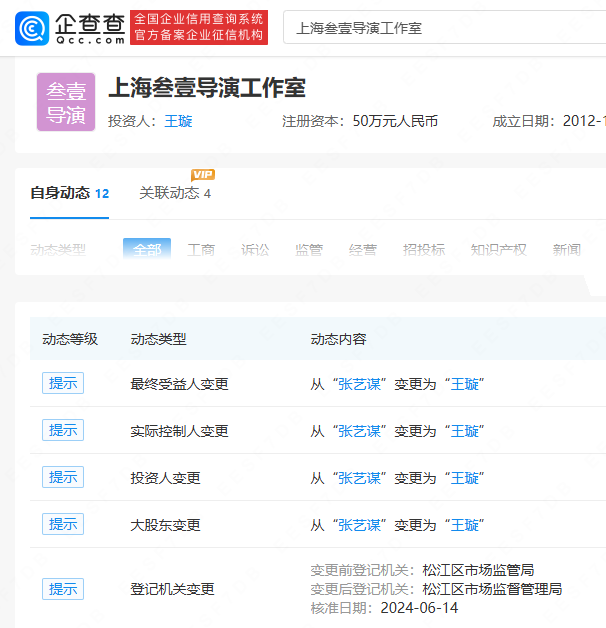Click the 投资人变更 type text
606x628 pixels.
(x=165, y=478)
